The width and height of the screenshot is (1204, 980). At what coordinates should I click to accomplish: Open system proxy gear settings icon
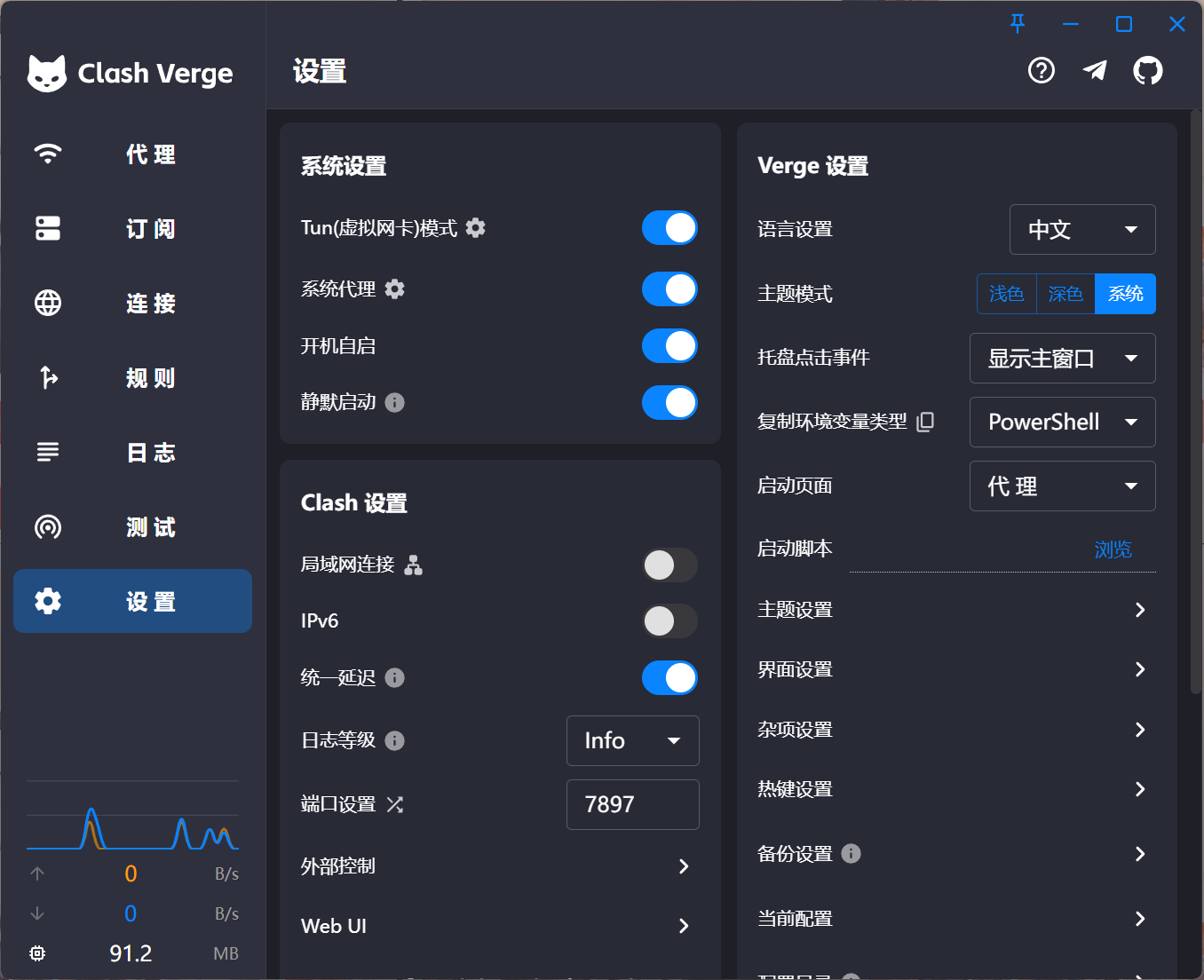[395, 289]
